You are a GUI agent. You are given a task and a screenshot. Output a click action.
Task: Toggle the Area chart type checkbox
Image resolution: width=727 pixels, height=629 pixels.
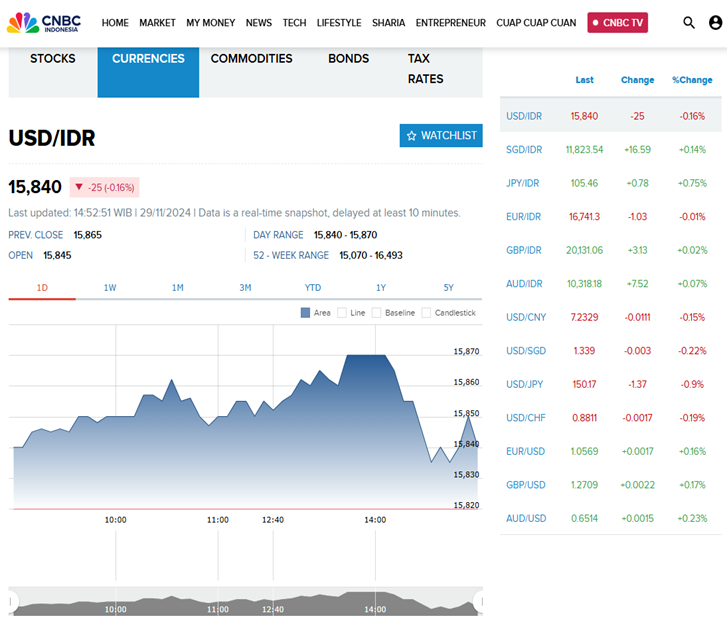[306, 313]
